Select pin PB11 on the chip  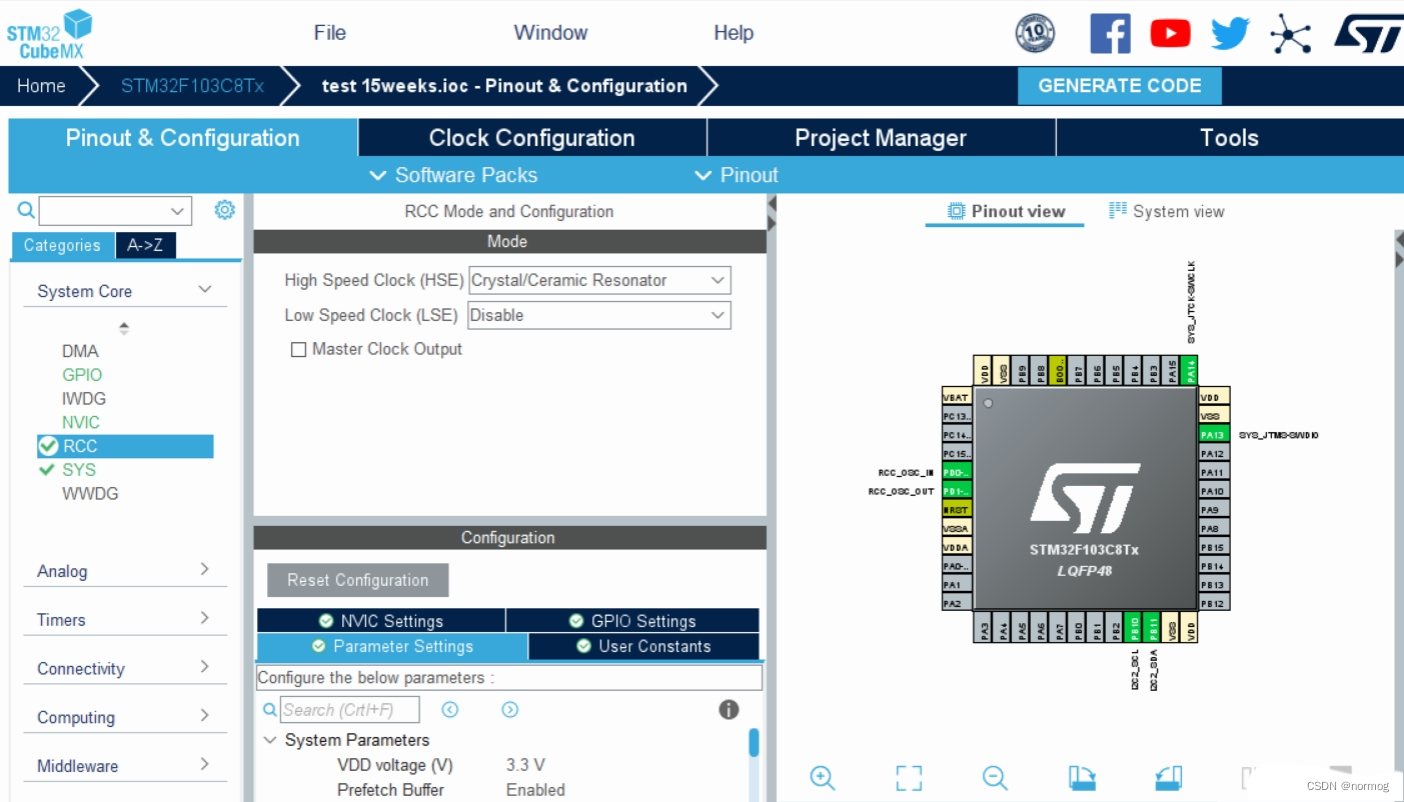pos(1152,627)
